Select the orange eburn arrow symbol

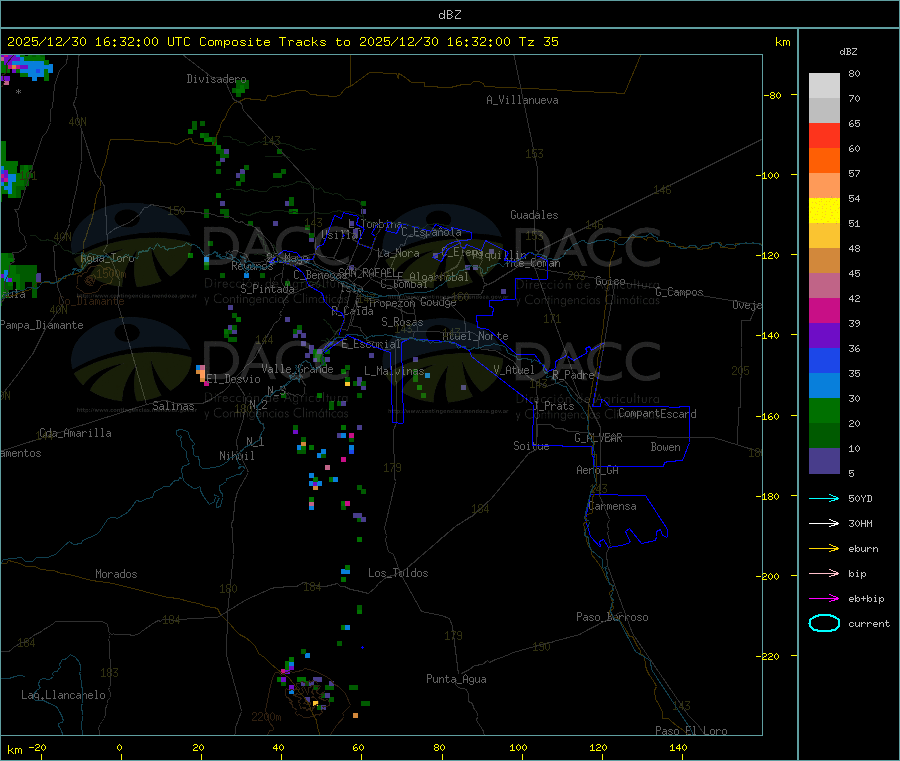823,548
